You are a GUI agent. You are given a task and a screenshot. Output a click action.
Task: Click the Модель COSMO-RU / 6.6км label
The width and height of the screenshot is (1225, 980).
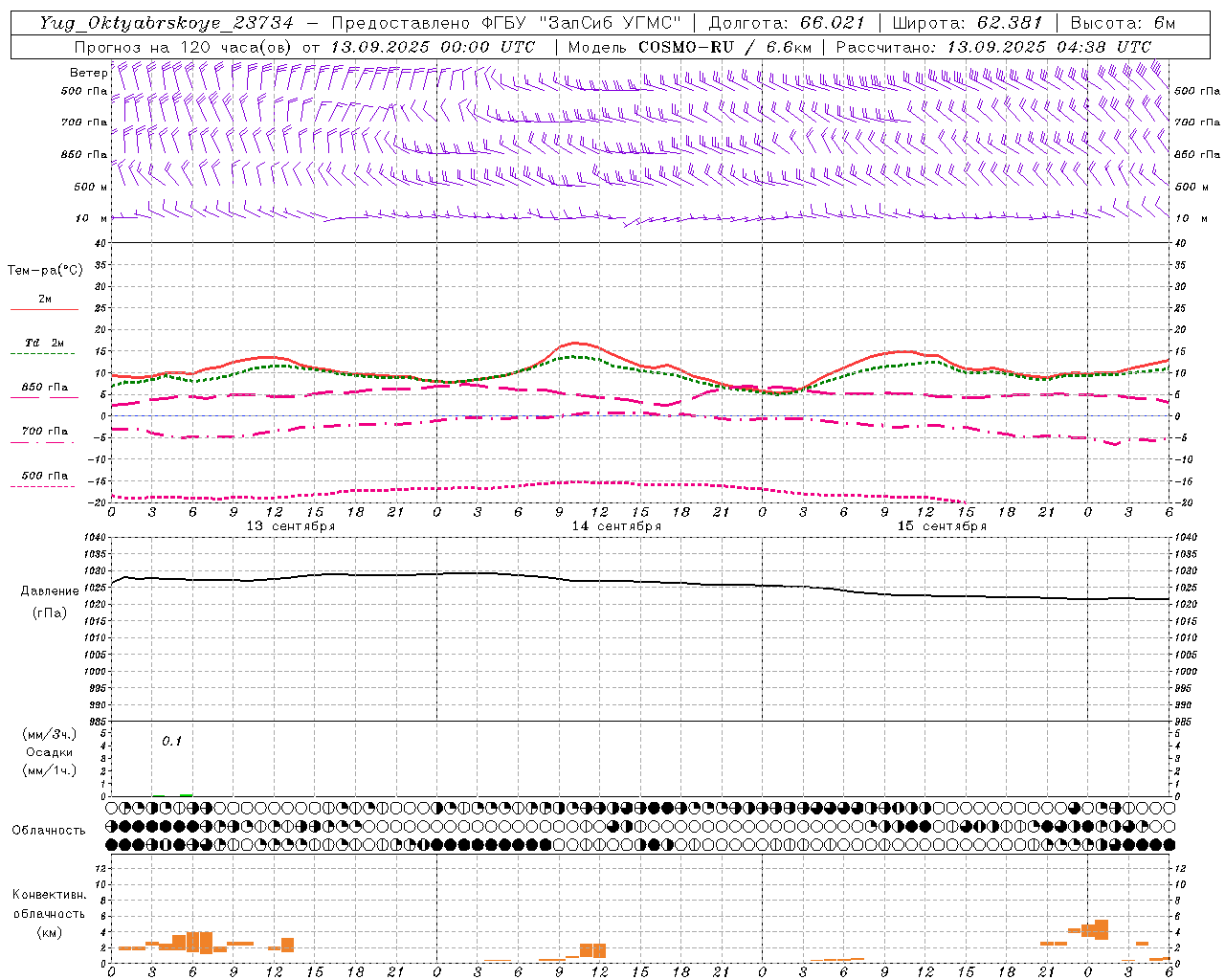coord(690,47)
